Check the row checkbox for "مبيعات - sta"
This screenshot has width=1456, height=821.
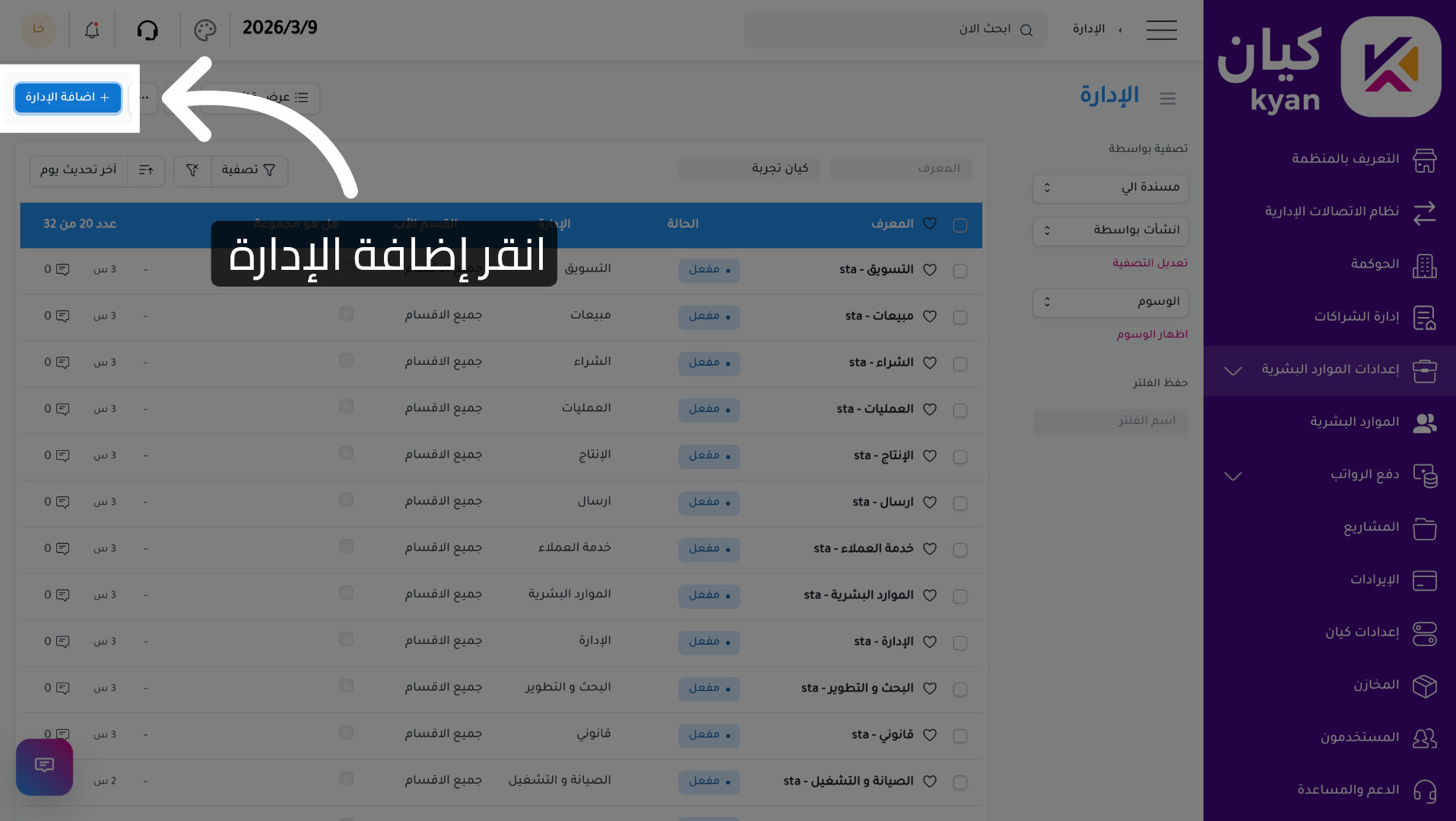tap(960, 317)
